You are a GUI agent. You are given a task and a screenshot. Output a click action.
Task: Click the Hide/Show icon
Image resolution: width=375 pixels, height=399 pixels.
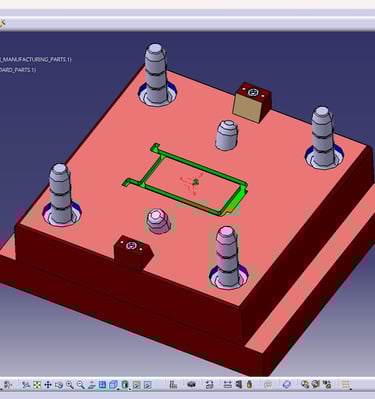pos(136,385)
